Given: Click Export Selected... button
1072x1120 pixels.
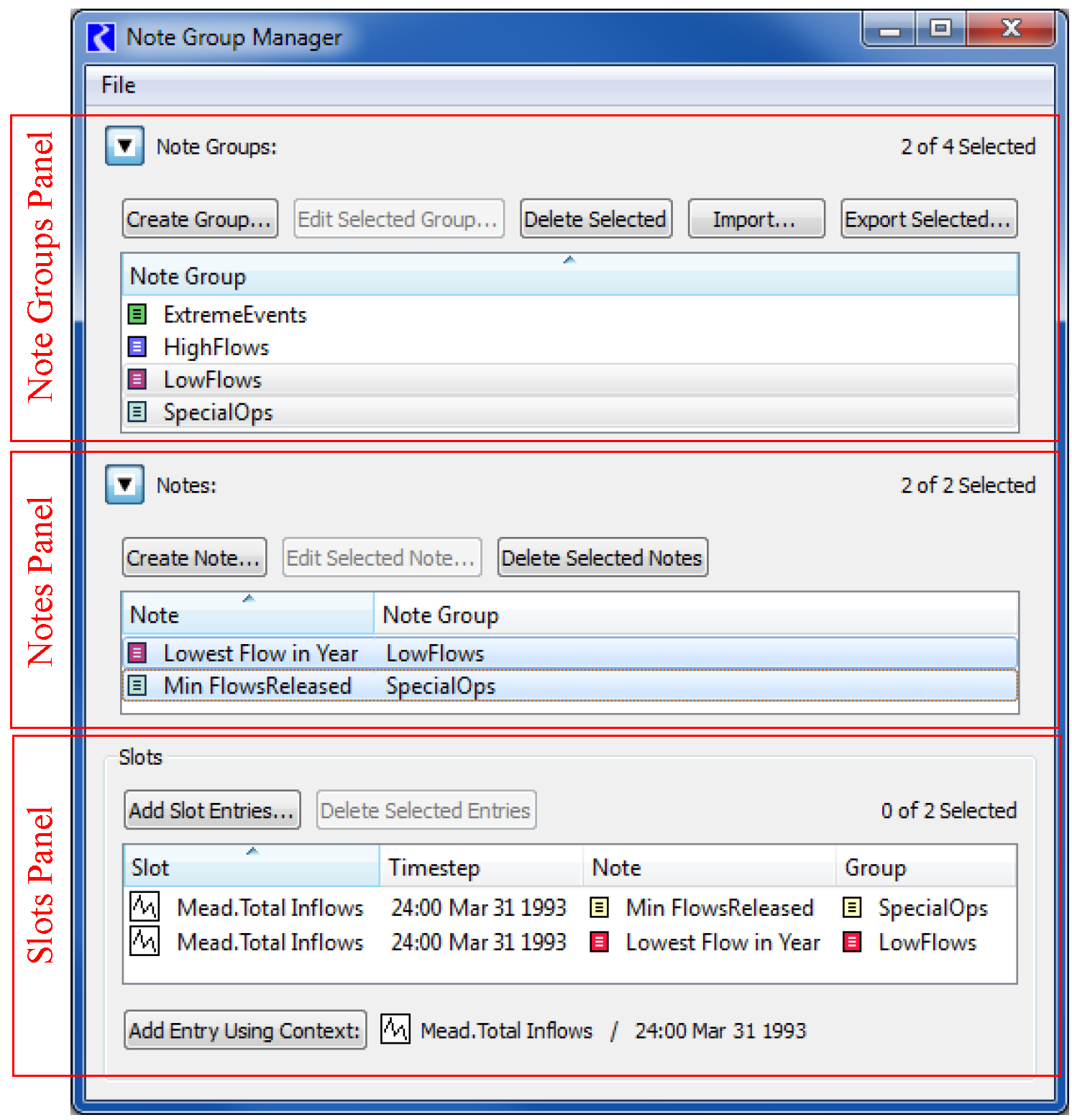Looking at the screenshot, I should tap(928, 219).
